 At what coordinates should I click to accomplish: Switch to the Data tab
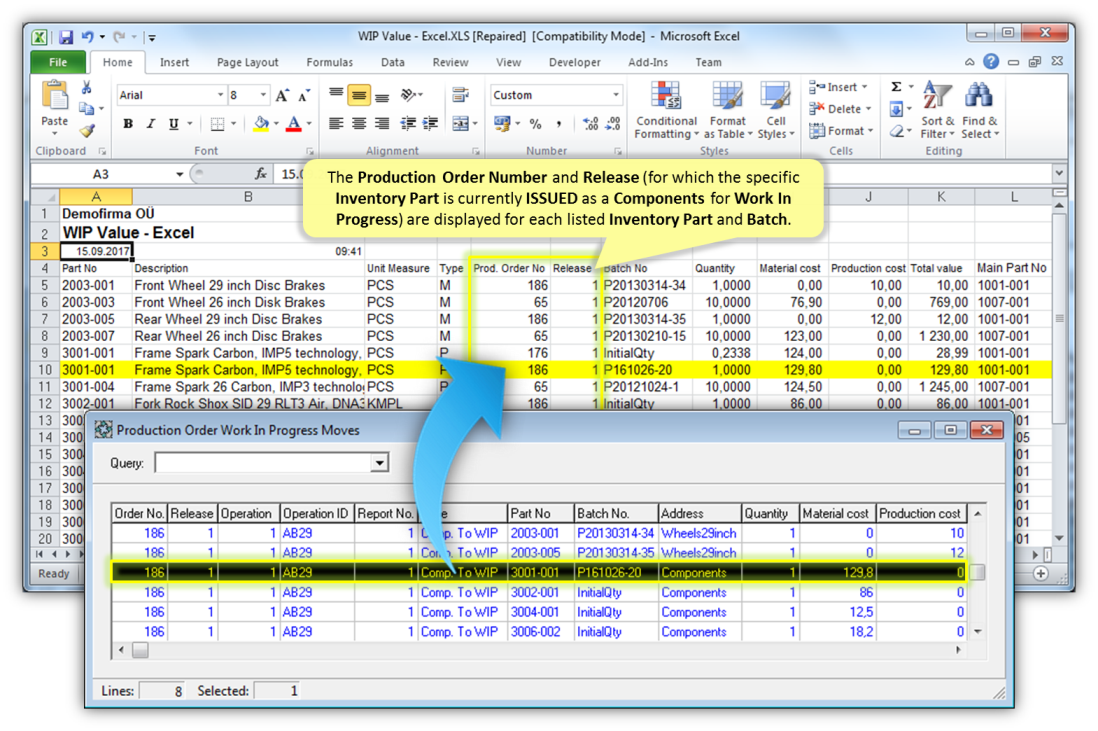click(393, 62)
